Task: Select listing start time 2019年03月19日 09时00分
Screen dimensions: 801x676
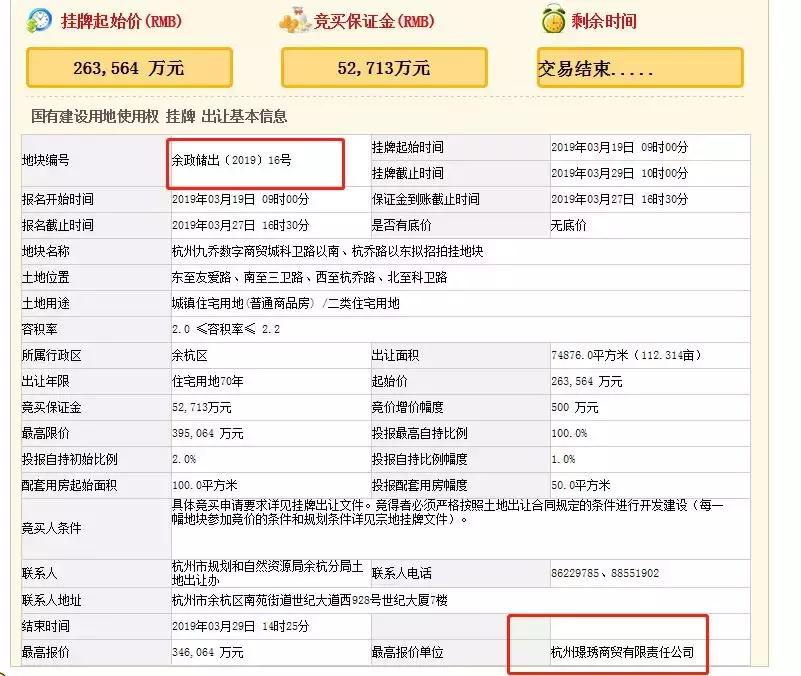Action: pos(619,148)
